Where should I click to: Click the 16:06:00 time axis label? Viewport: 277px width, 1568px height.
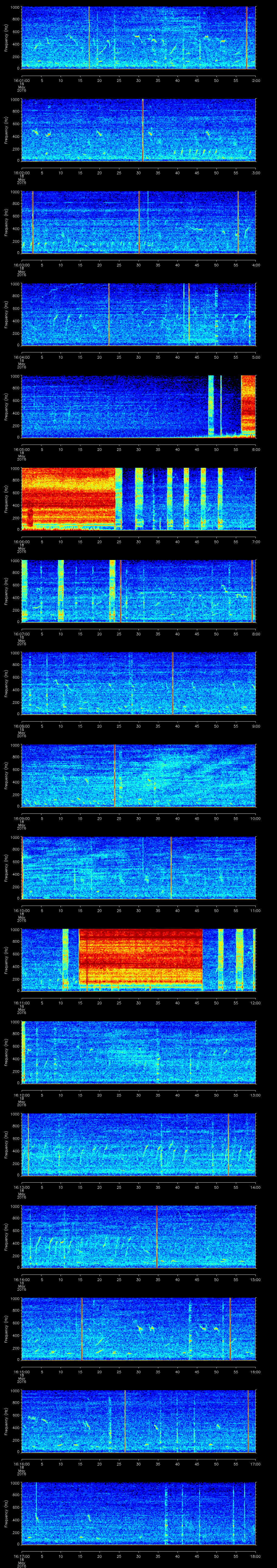click(x=21, y=542)
